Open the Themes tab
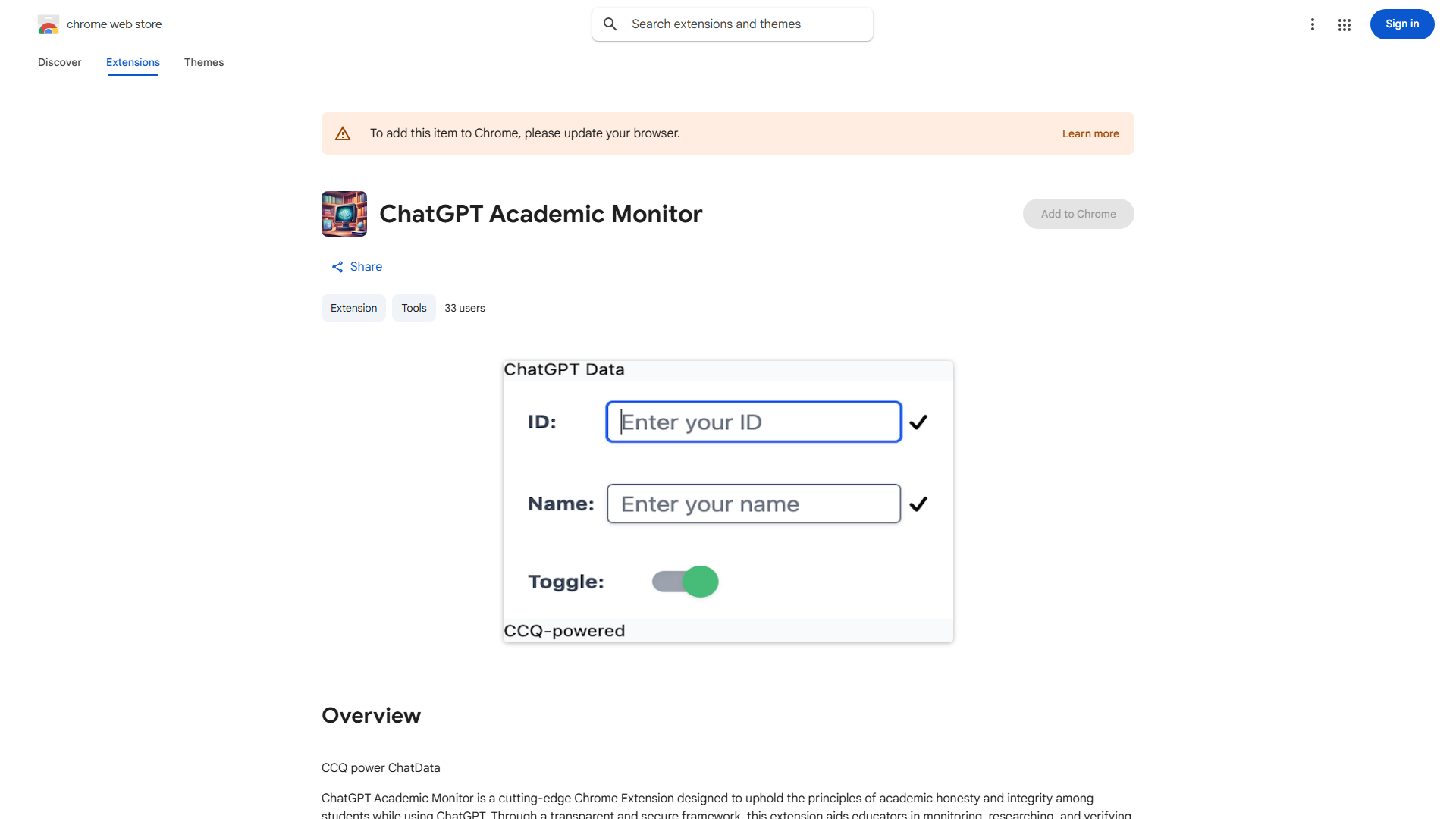Image resolution: width=1456 pixels, height=819 pixels. click(x=203, y=62)
